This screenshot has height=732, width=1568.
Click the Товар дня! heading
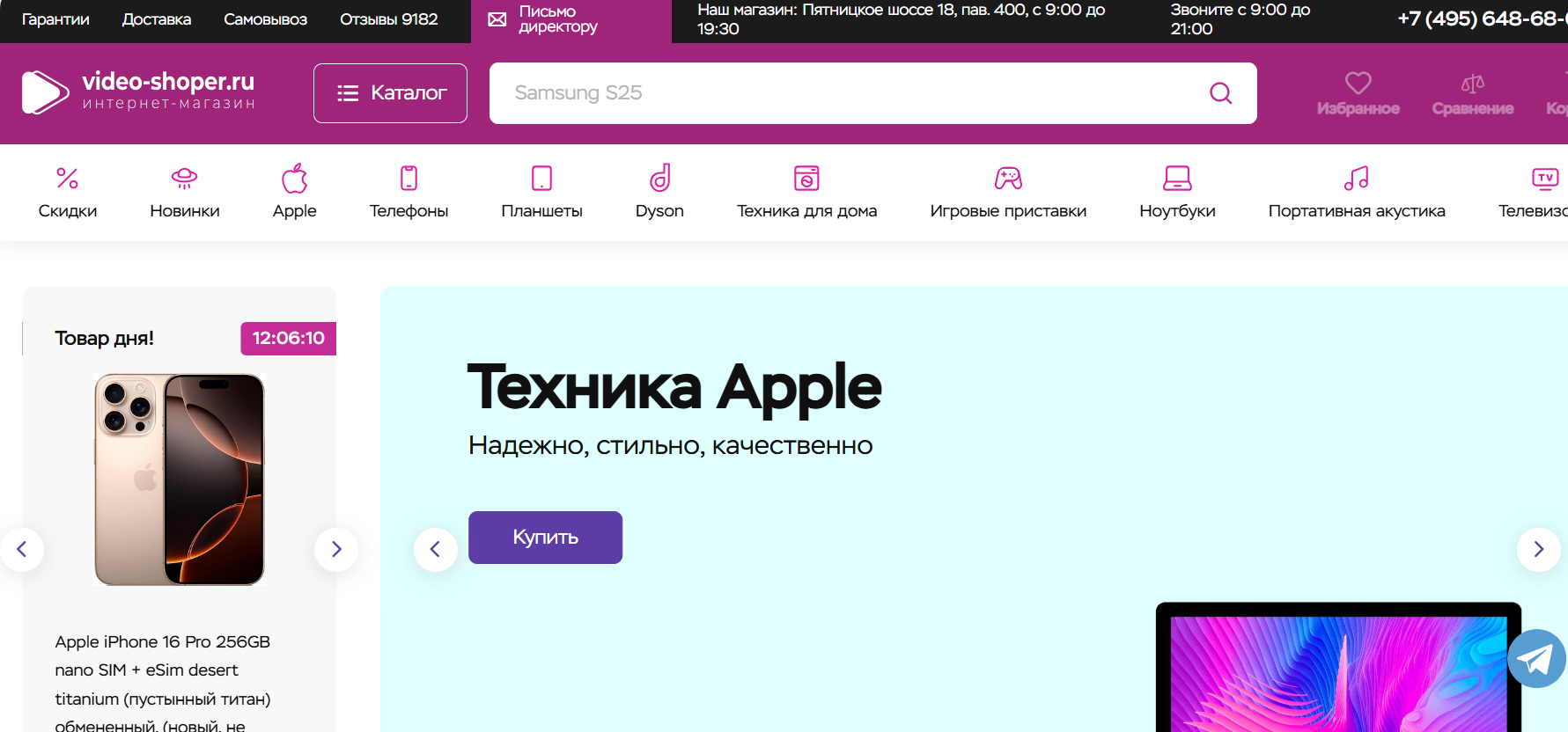[105, 339]
